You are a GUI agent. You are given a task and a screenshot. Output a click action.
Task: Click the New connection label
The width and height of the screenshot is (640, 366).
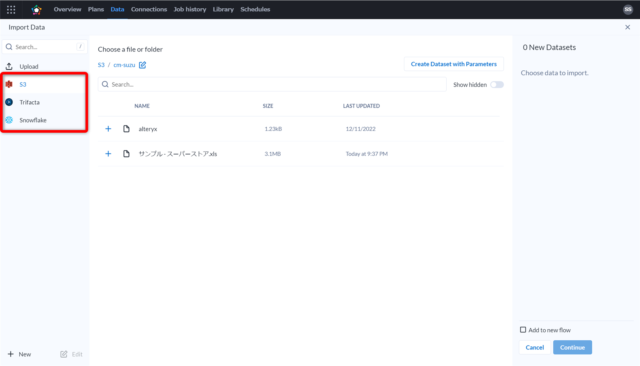tap(25, 354)
